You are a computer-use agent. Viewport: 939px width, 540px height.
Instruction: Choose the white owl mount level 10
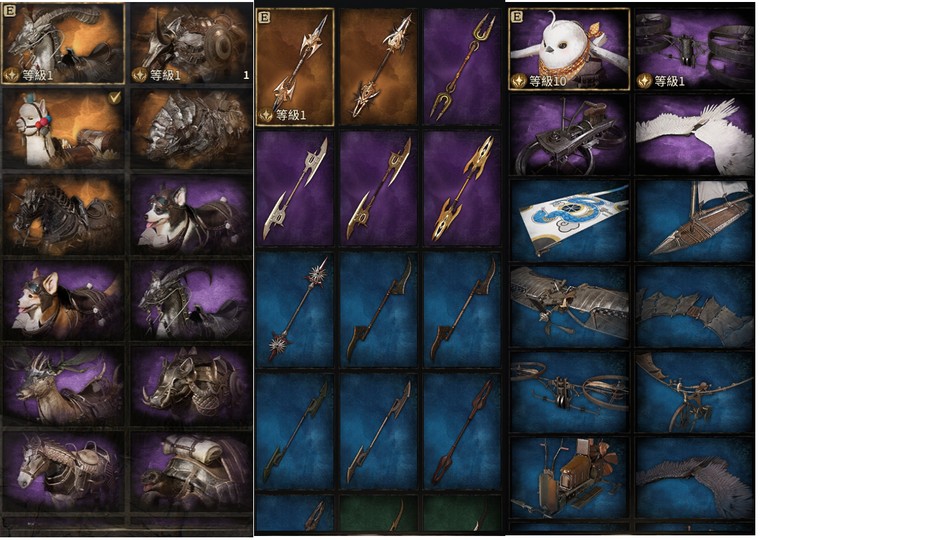pyautogui.click(x=569, y=49)
